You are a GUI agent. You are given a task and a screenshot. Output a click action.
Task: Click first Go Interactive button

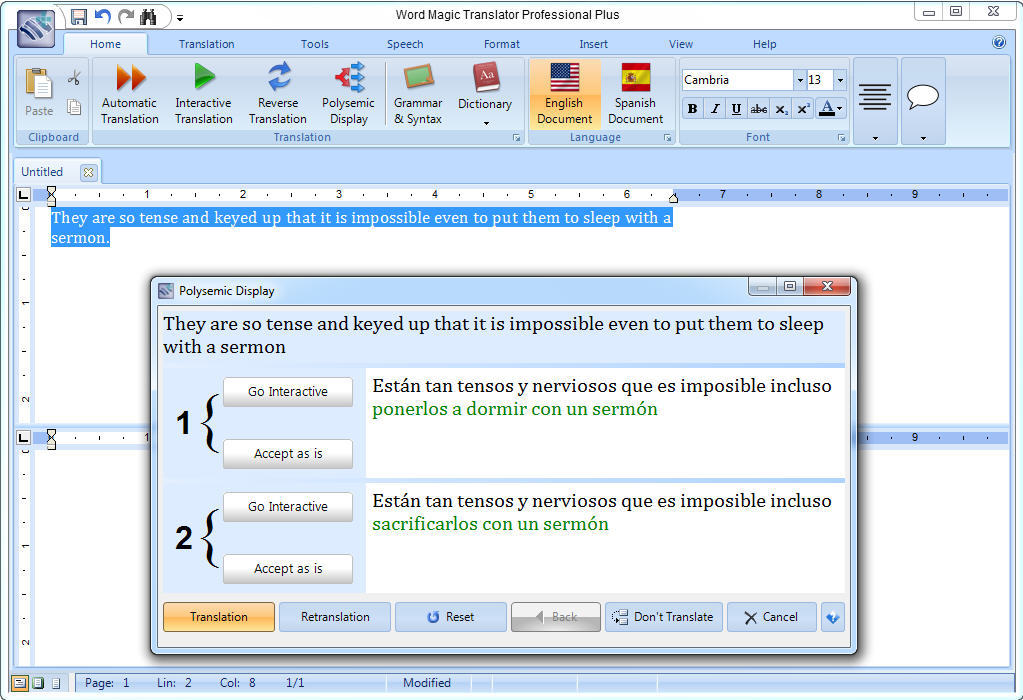tap(288, 392)
